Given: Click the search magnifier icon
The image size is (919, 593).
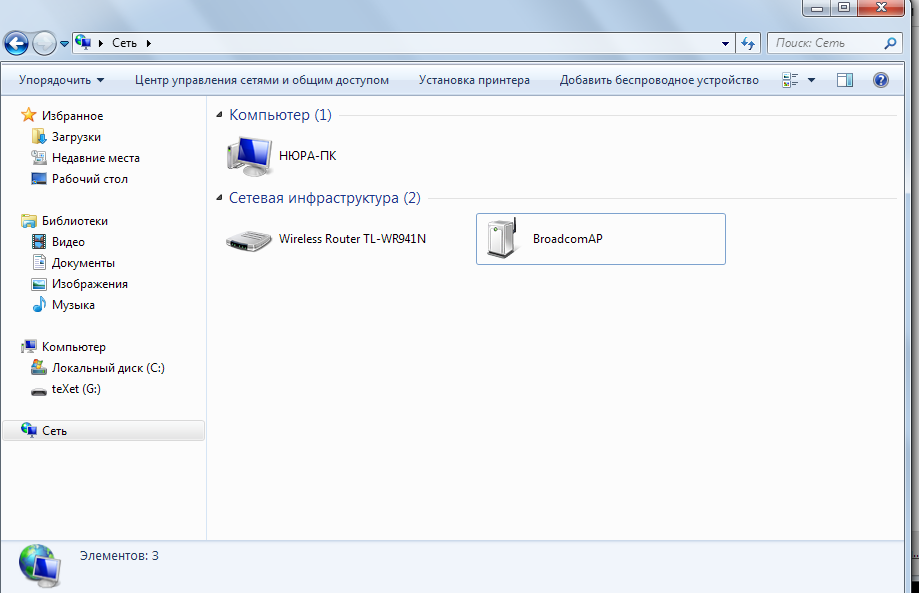Looking at the screenshot, I should (x=890, y=43).
